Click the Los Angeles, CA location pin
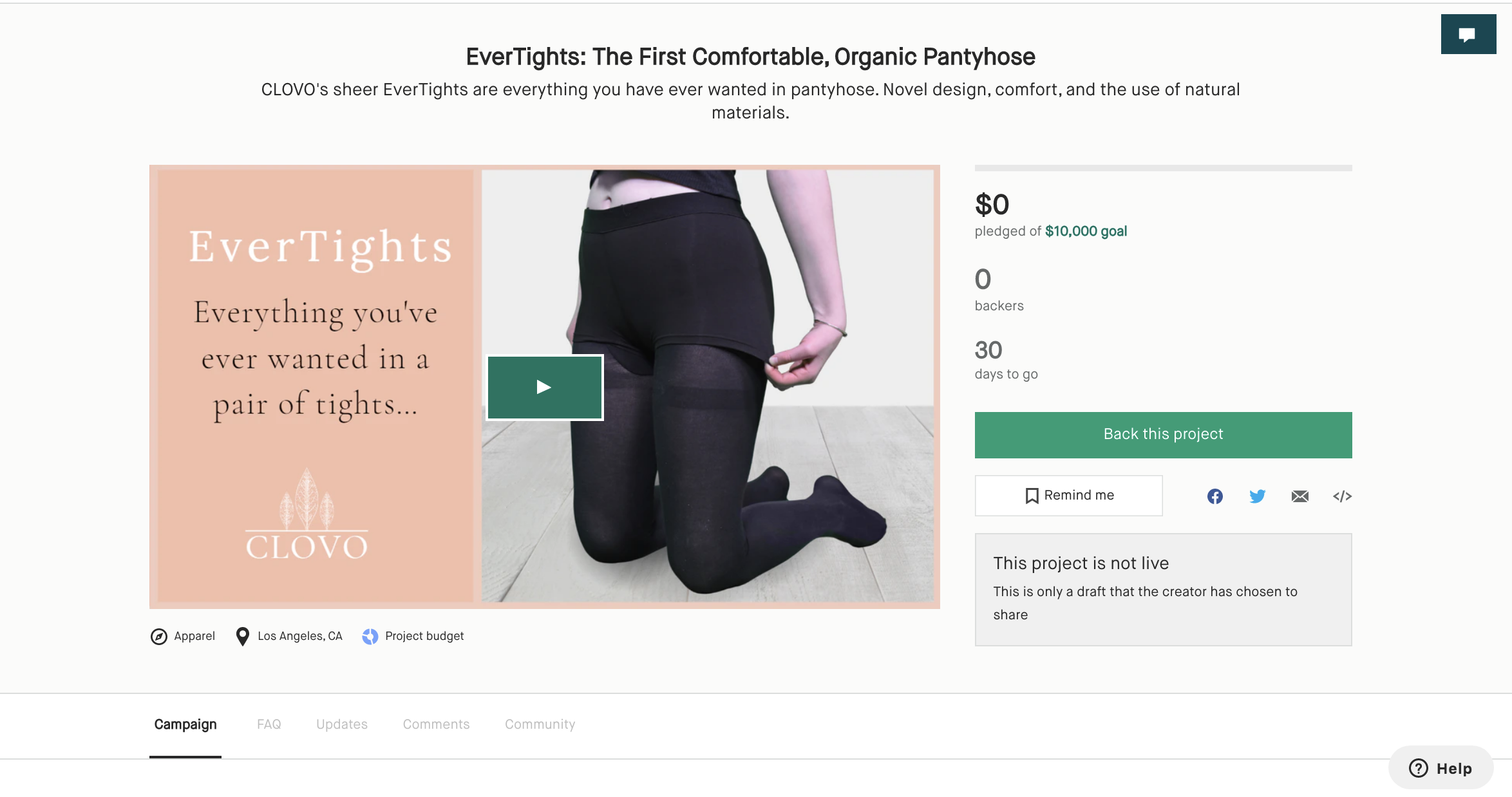This screenshot has width=1512, height=797. 243,635
